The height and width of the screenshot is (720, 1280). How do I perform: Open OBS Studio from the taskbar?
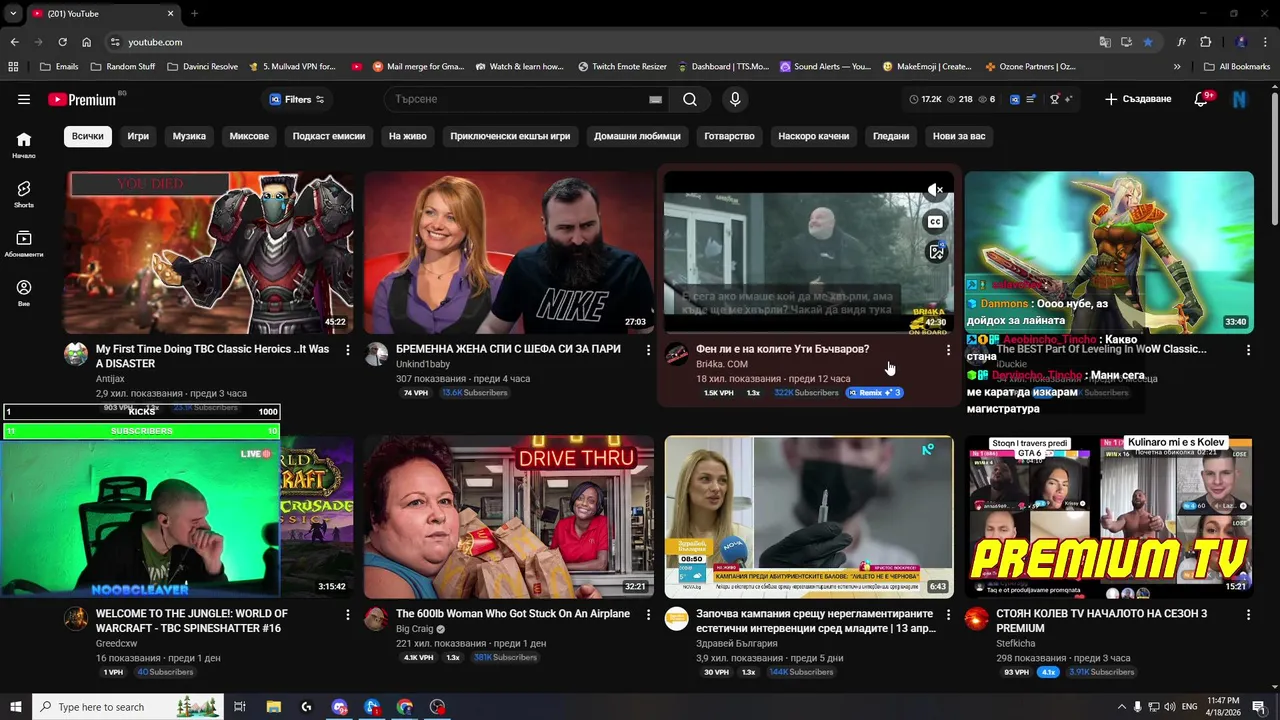click(x=437, y=707)
